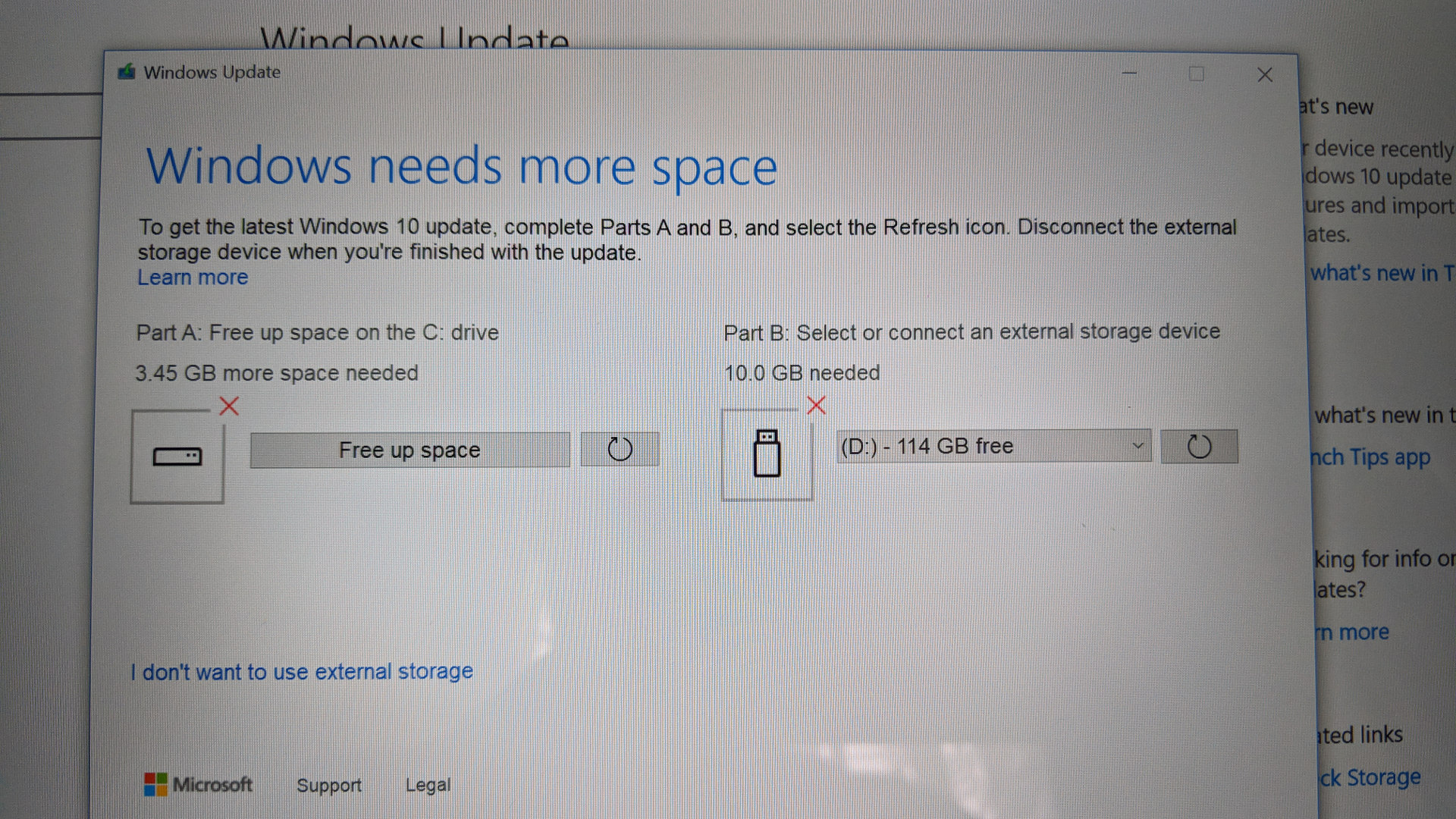Click 3.45 GB more space needed text

click(x=277, y=373)
